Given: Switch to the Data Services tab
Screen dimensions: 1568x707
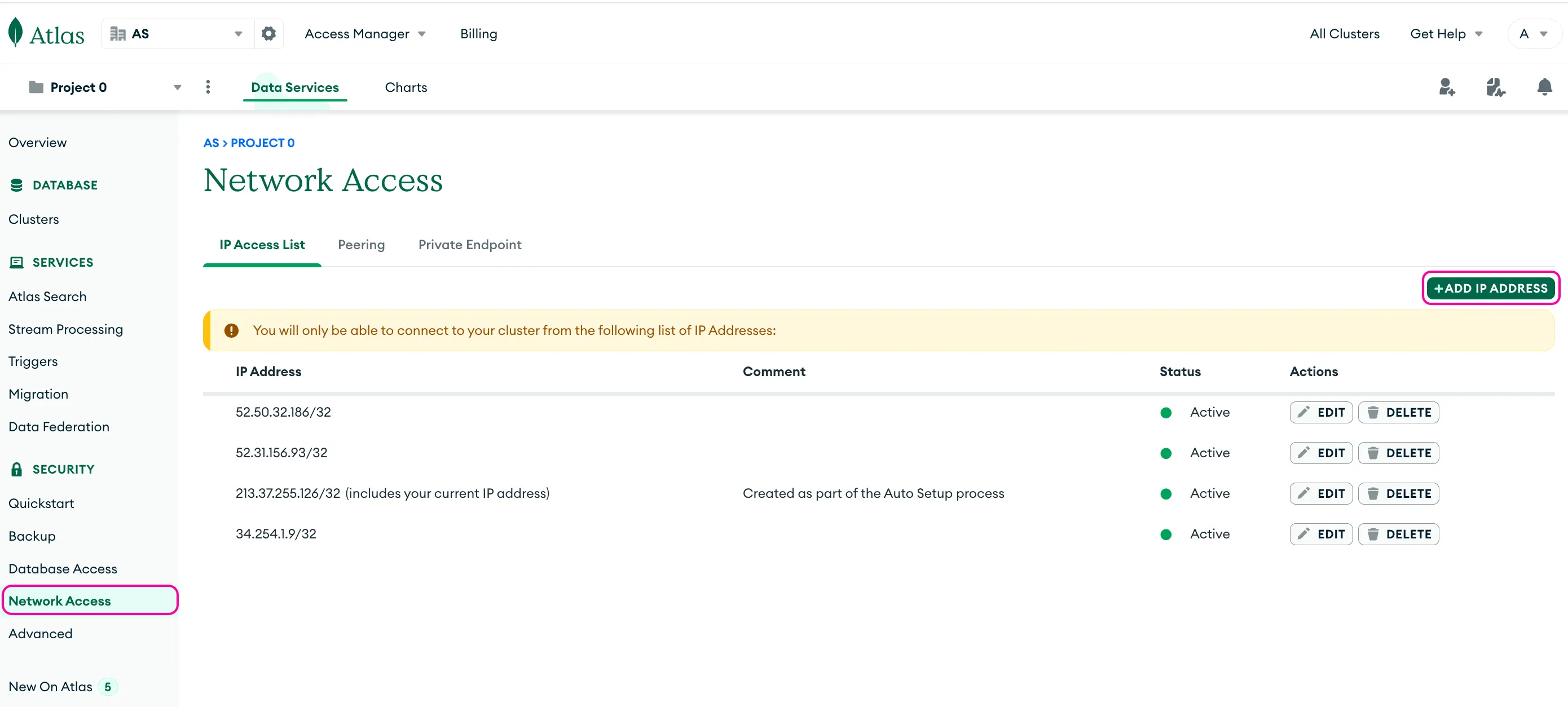Looking at the screenshot, I should pyautogui.click(x=294, y=87).
